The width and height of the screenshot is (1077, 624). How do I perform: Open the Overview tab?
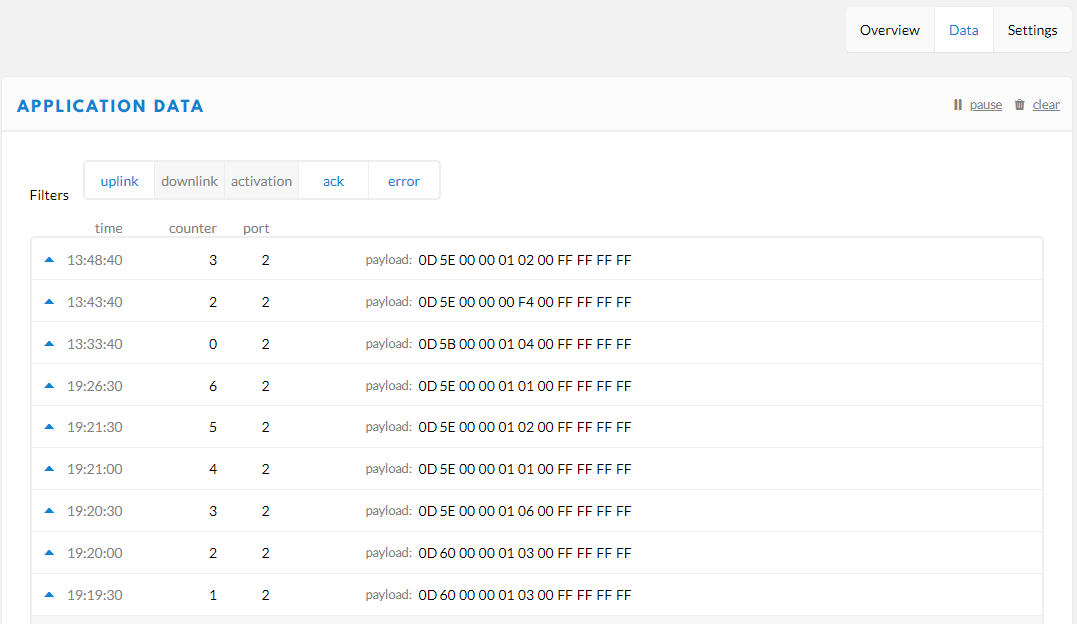(x=889, y=30)
